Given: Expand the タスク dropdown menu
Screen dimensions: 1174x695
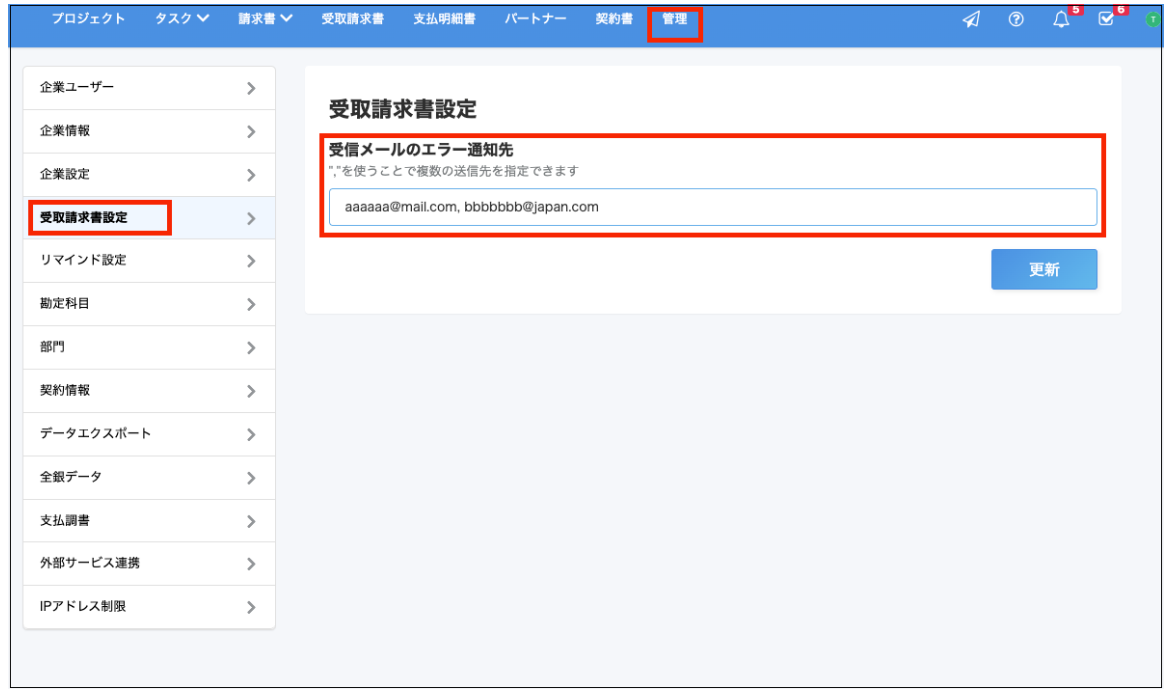Looking at the screenshot, I should (182, 19).
